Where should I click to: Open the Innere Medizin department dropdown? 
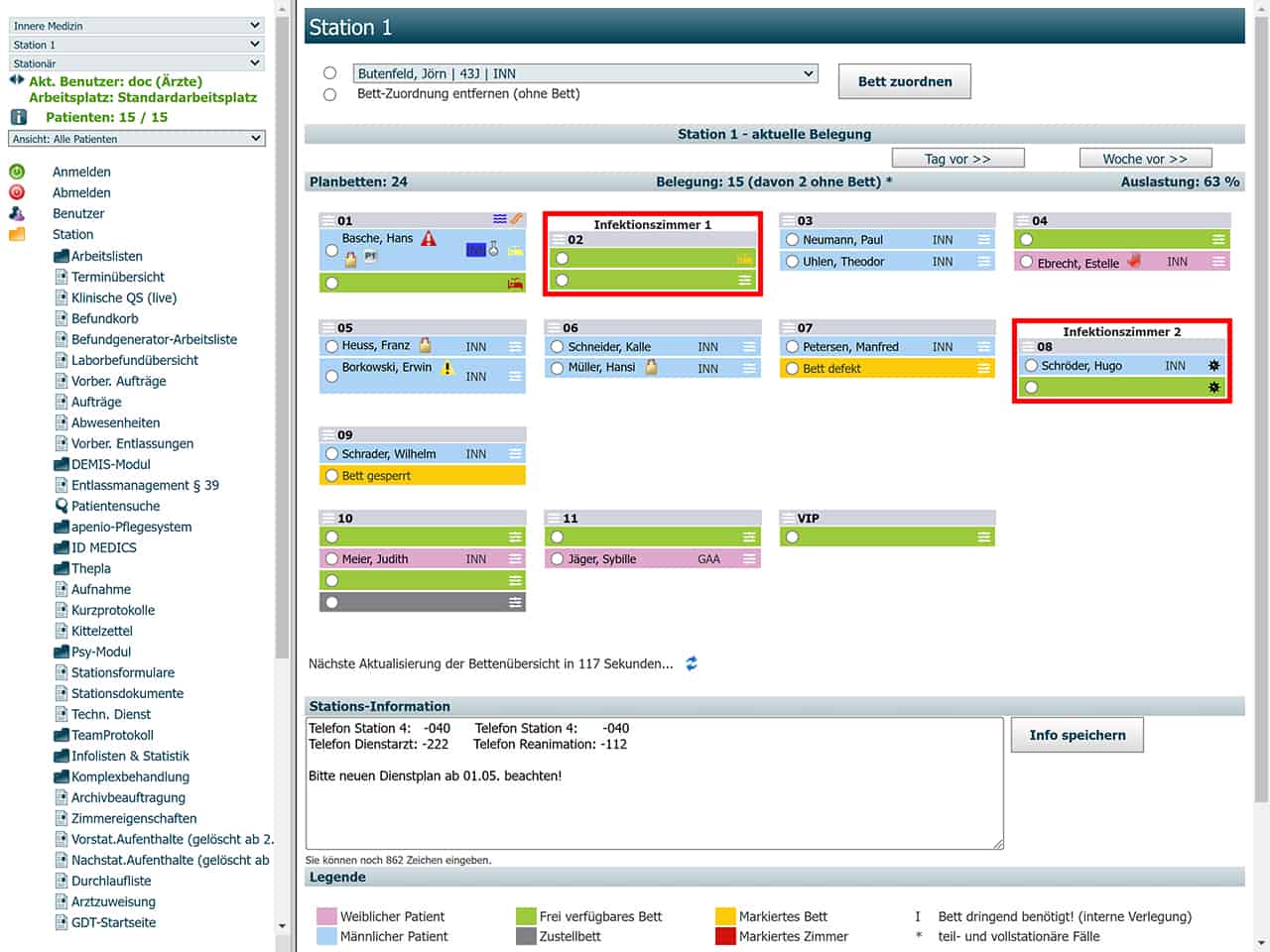point(137,26)
